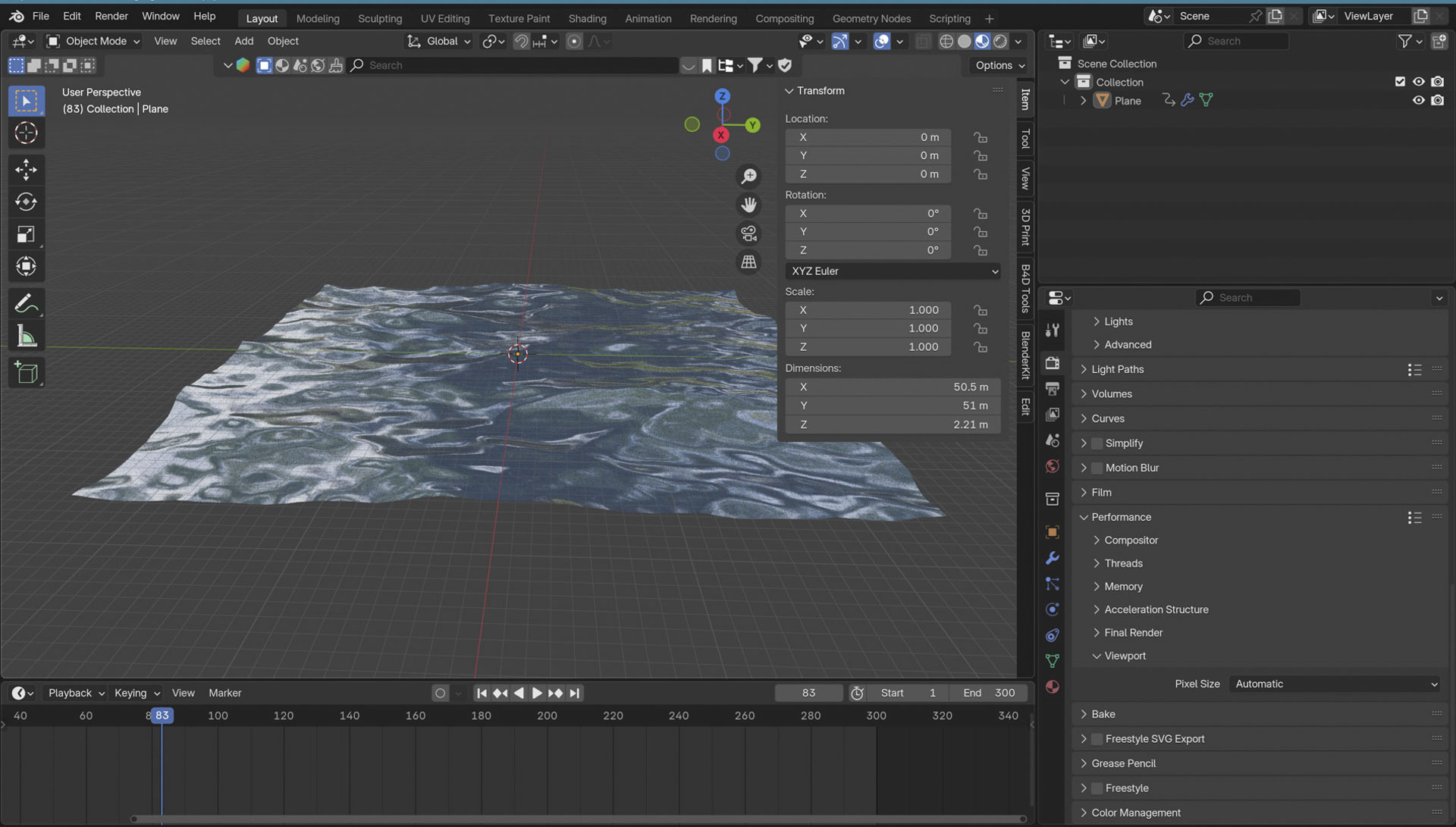Viewport: 1456px width, 827px height.
Task: Hide Plane object with eye icon
Action: coord(1418,100)
